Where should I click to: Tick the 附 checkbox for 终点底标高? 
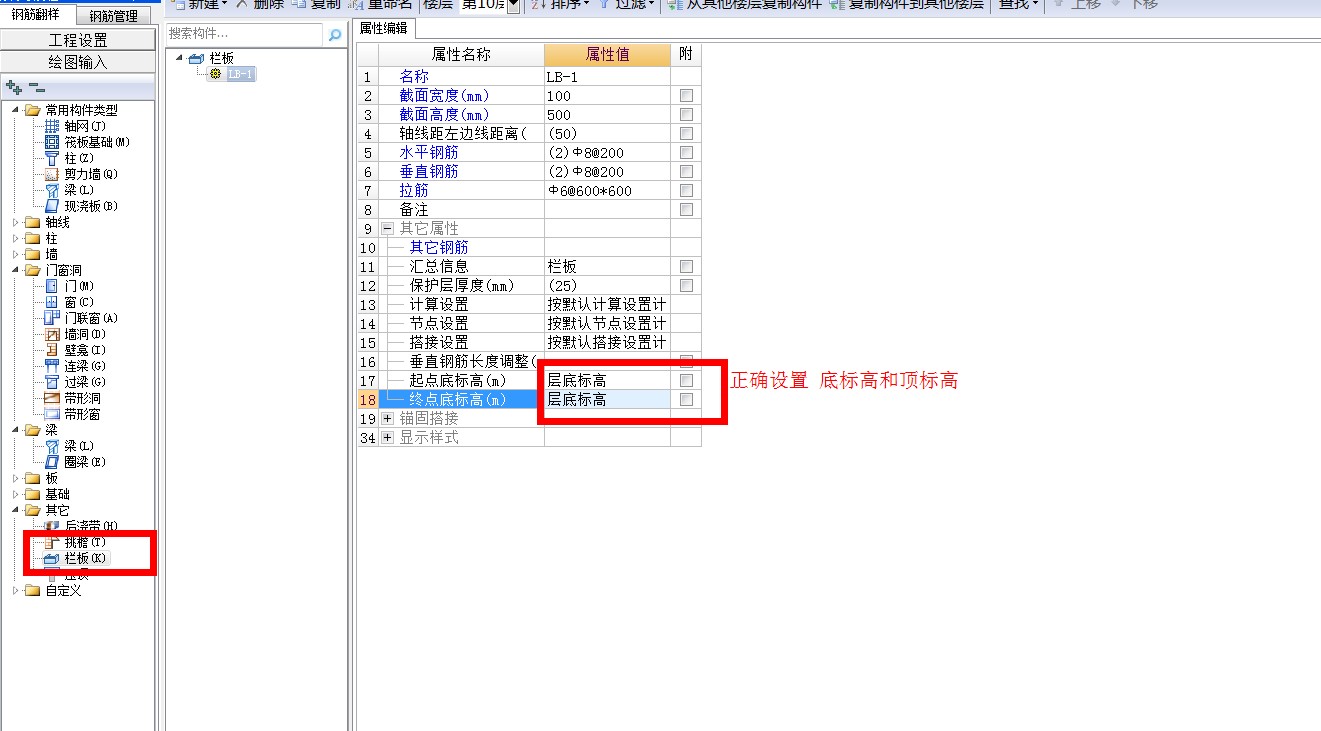(x=686, y=400)
